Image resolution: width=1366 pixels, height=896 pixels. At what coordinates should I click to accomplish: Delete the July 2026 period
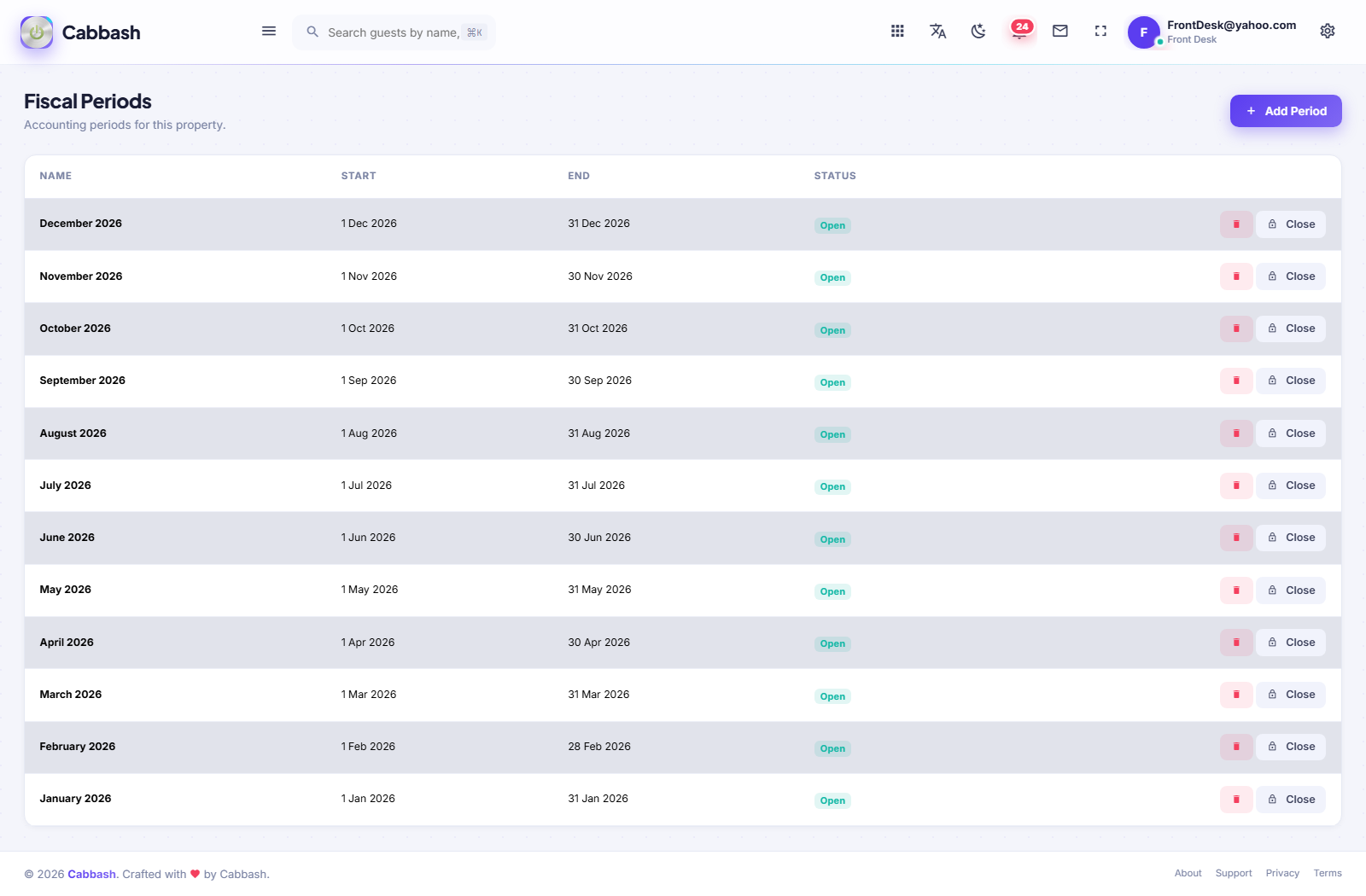click(1236, 486)
